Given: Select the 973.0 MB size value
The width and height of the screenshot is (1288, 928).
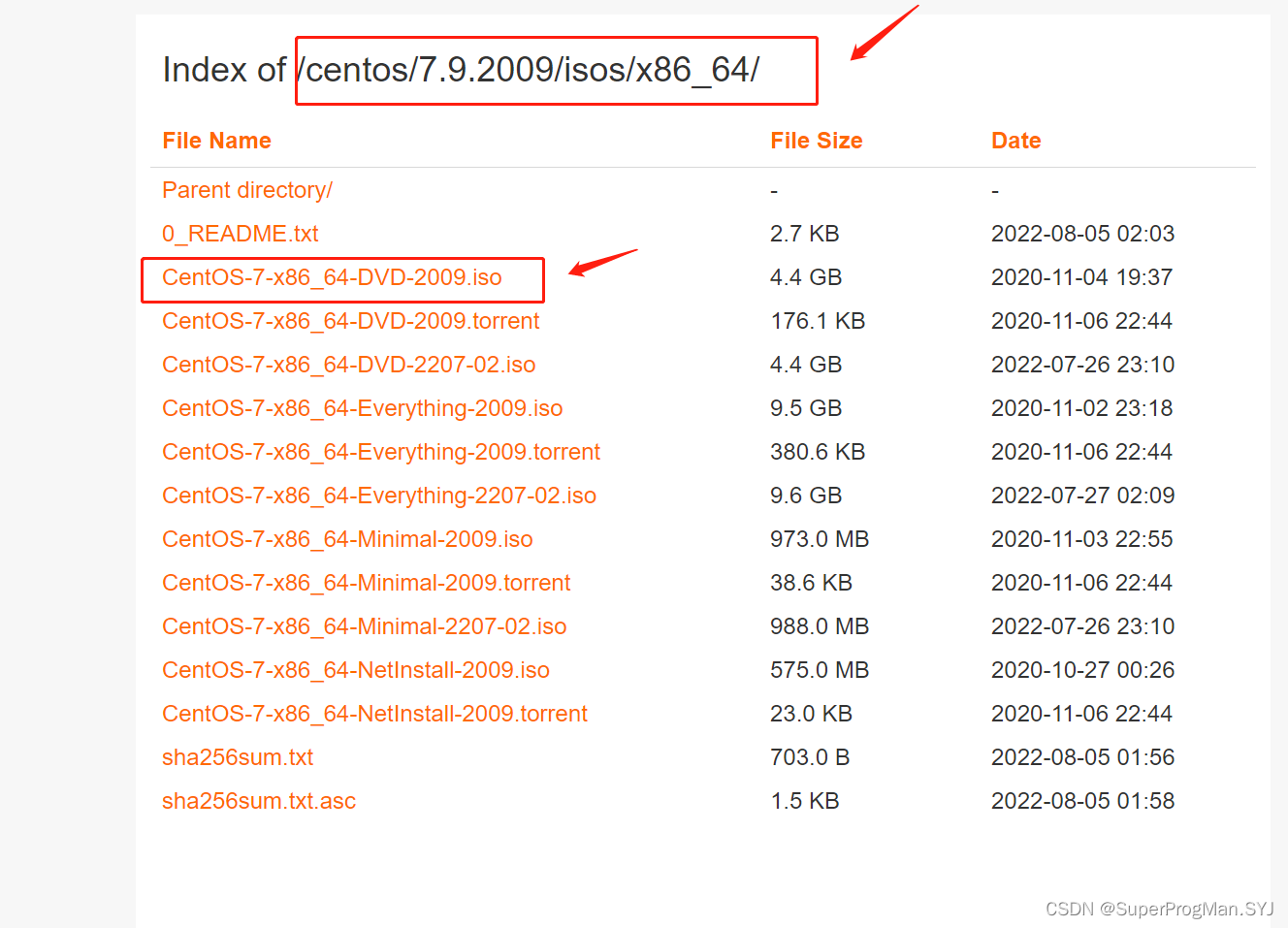Looking at the screenshot, I should pos(820,539).
